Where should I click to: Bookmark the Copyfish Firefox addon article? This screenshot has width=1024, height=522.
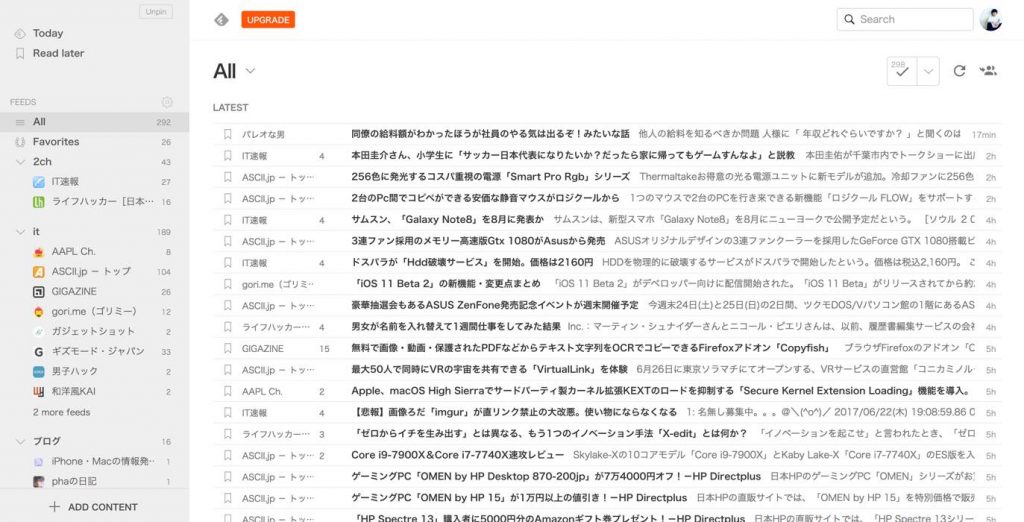click(227, 348)
